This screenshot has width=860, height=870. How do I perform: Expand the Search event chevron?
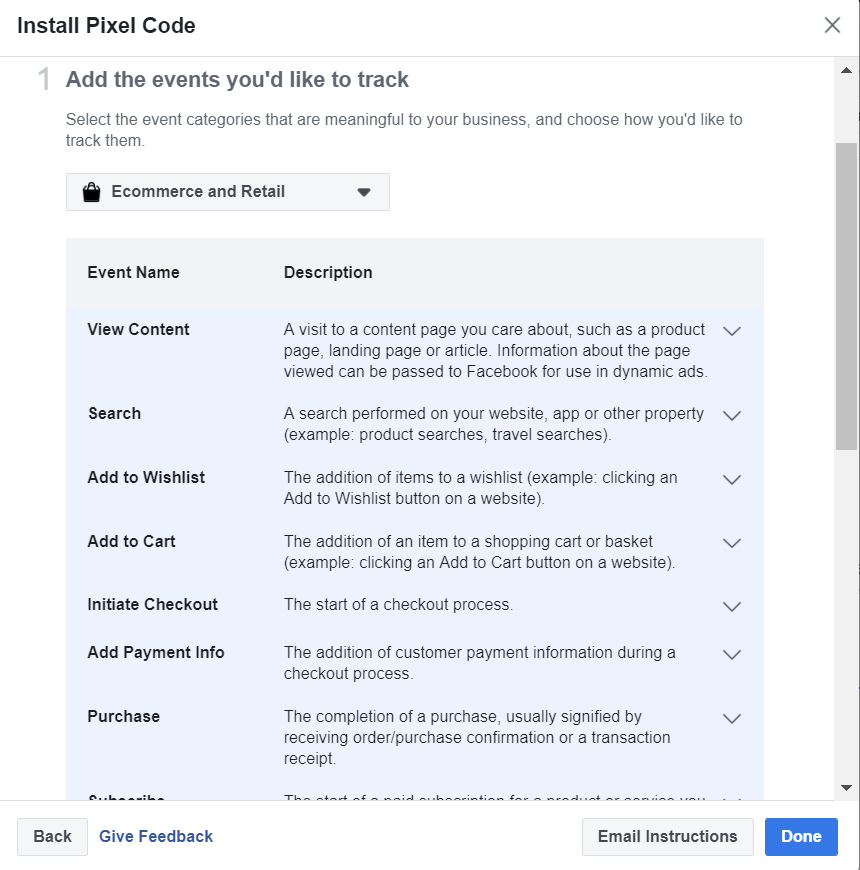[x=732, y=416]
